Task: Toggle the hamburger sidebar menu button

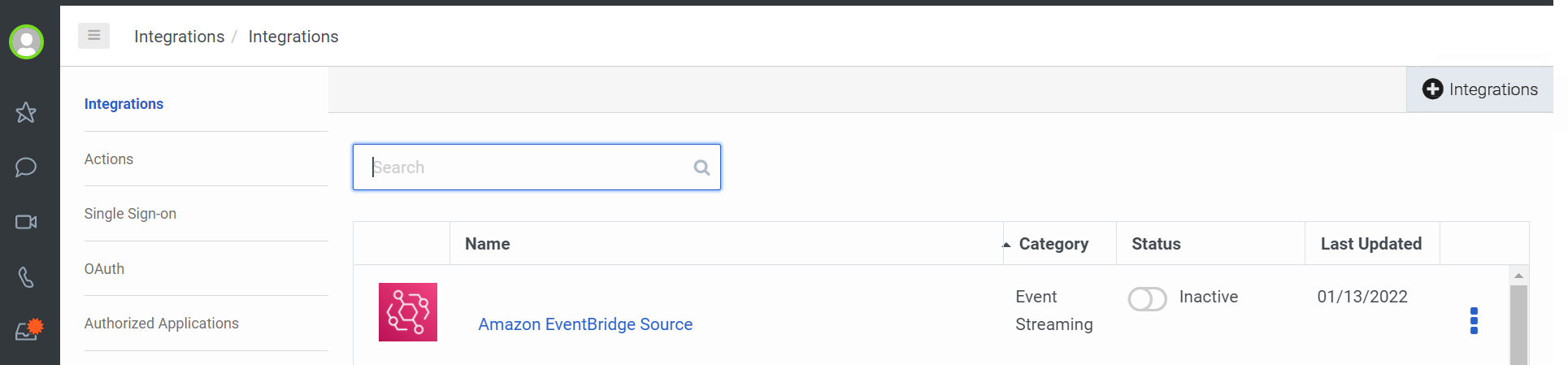Action: 93,36
